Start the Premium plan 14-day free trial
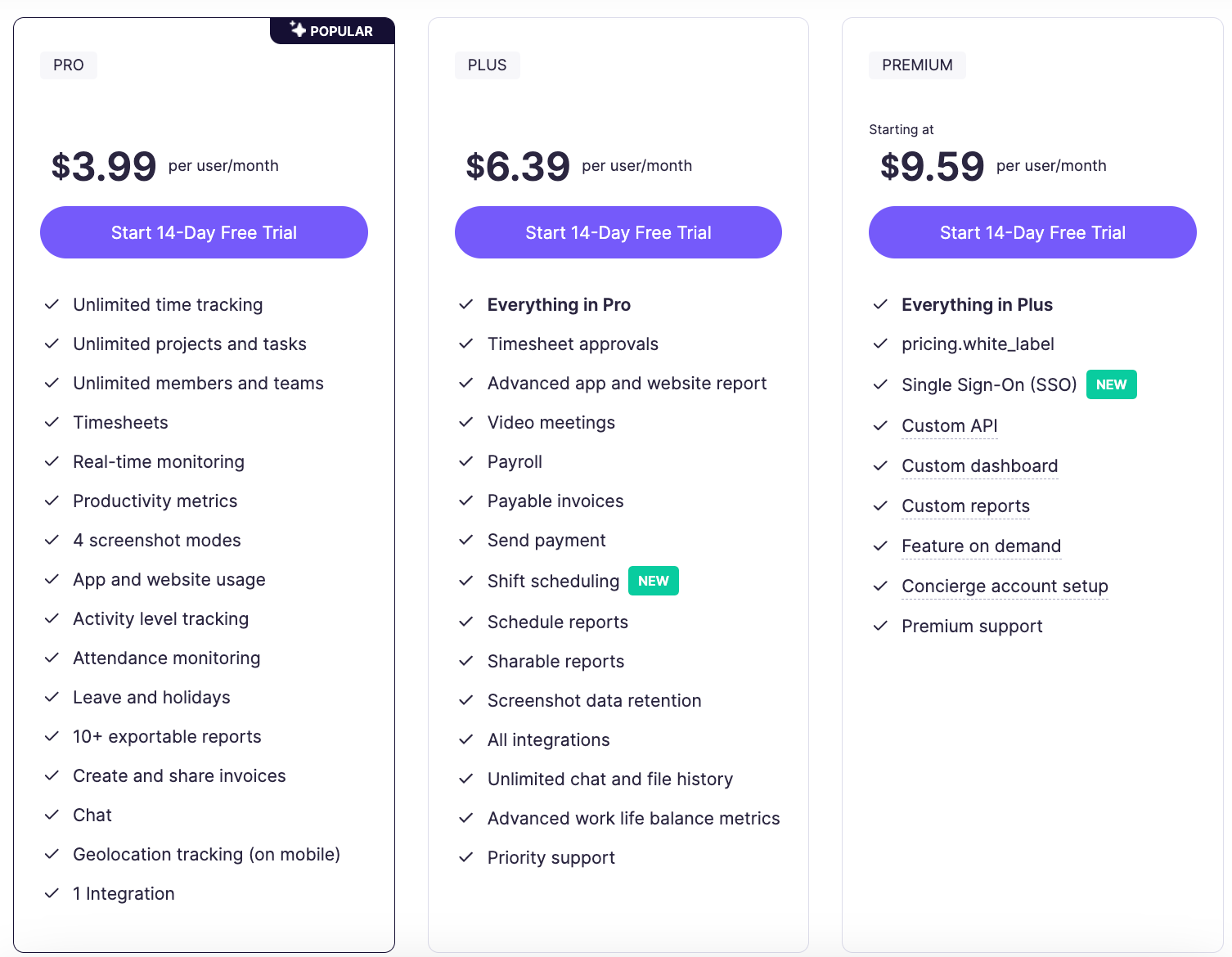The width and height of the screenshot is (1232, 957). pyautogui.click(x=1032, y=232)
